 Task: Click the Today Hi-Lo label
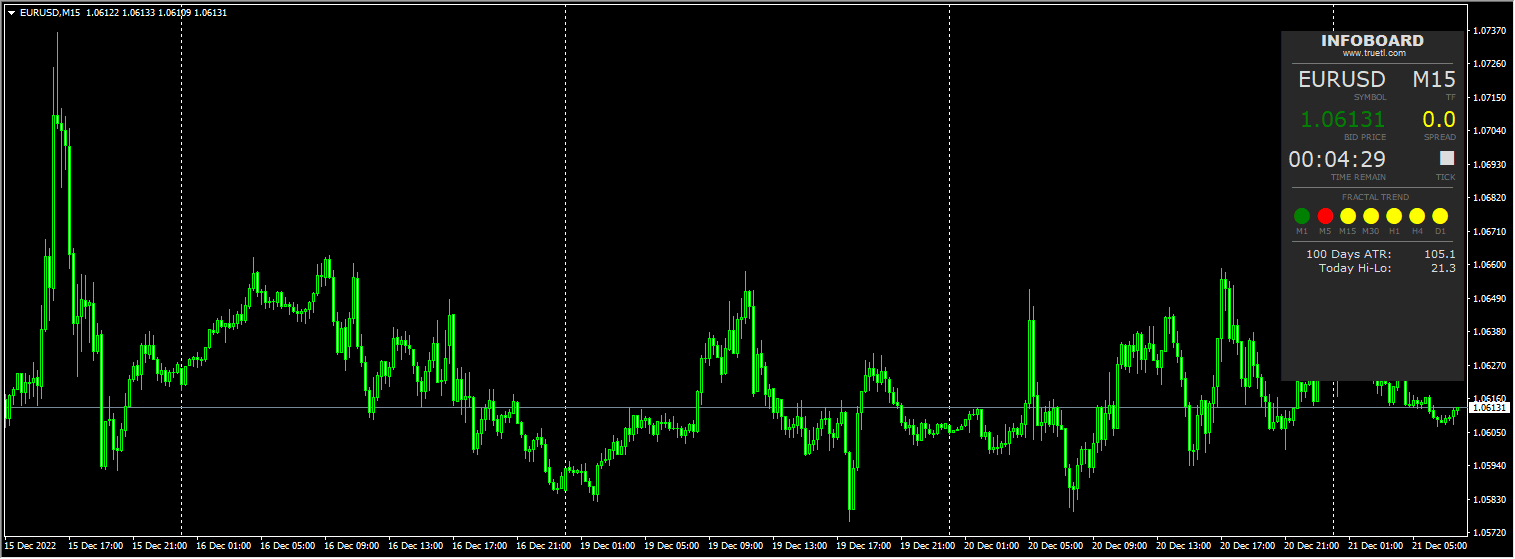[1355, 268]
